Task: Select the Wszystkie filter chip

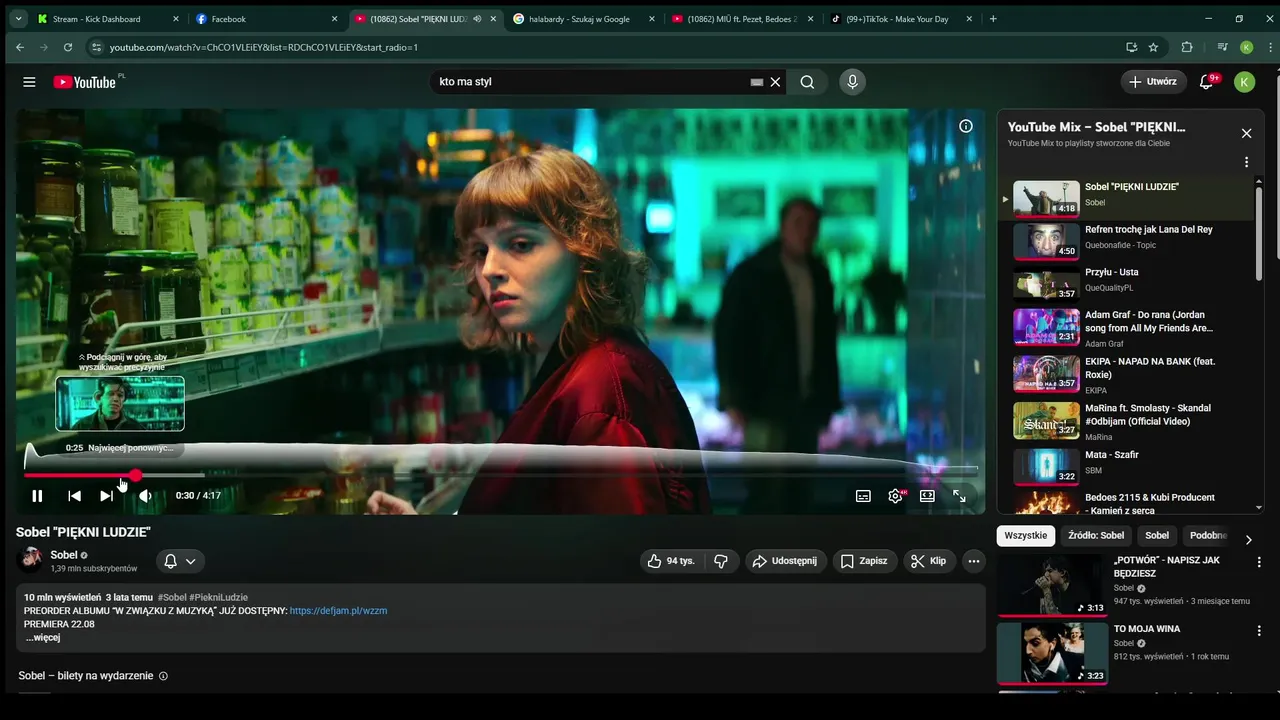Action: (1026, 536)
